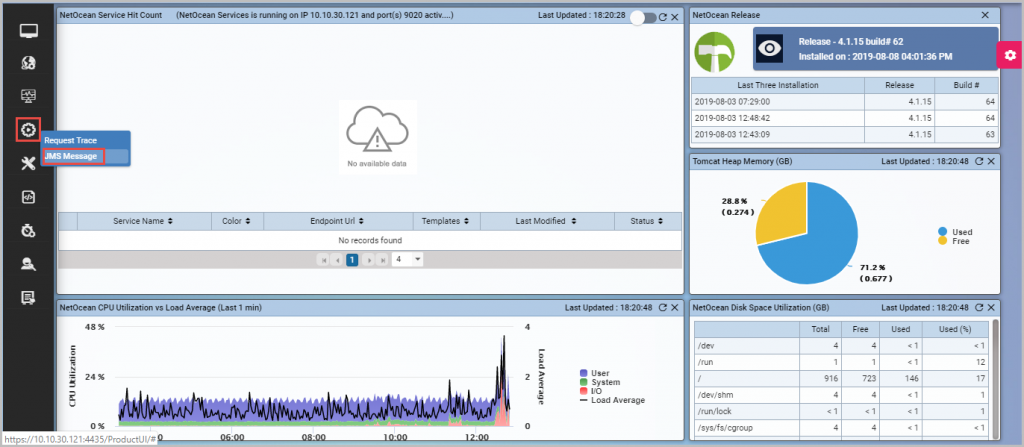Go to previous page in paginator

click(x=337, y=260)
